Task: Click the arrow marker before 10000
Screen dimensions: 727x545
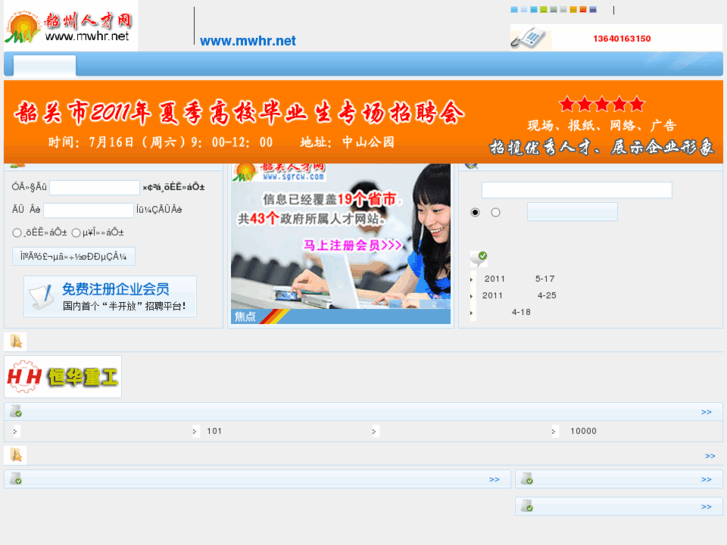Action: coord(554,431)
